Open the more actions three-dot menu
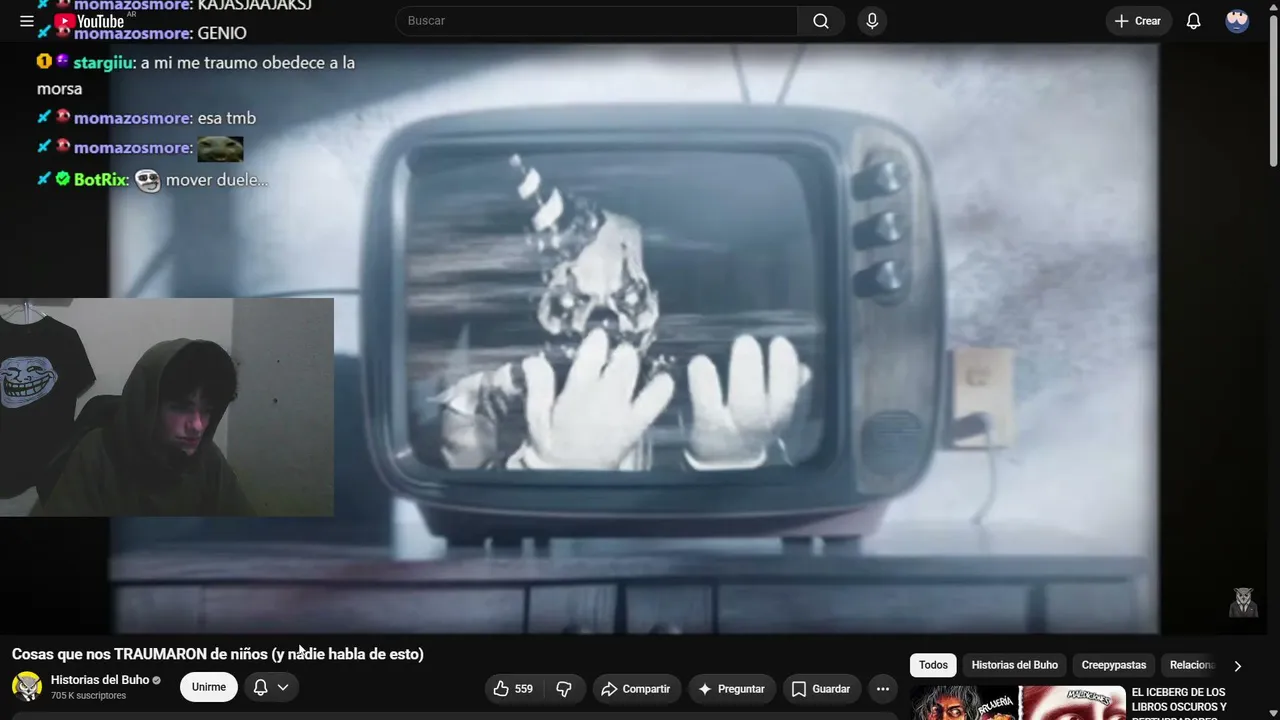The height and width of the screenshot is (720, 1280). tap(882, 689)
